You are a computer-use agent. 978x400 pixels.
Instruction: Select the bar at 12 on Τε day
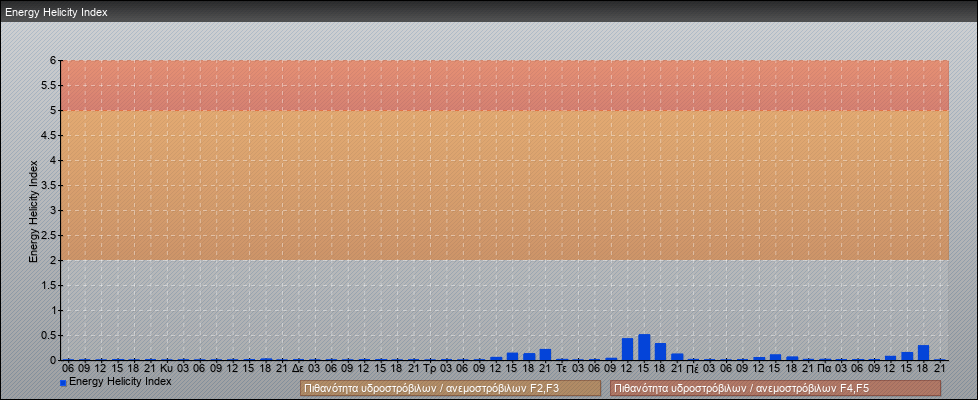click(627, 349)
